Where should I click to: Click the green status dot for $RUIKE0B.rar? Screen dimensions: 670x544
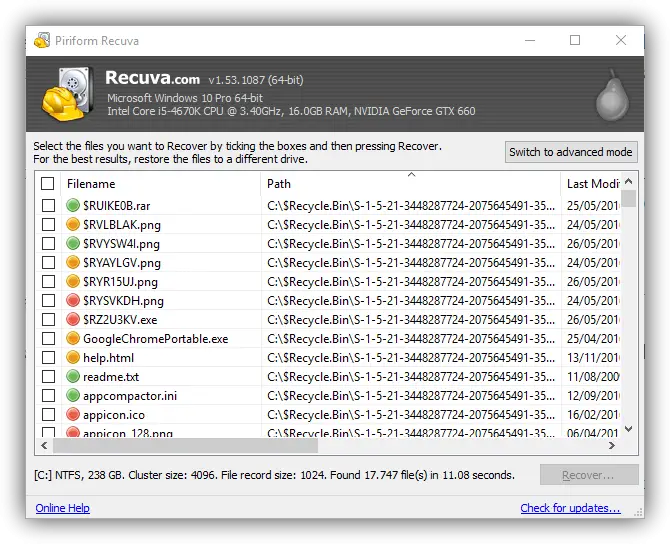click(x=73, y=206)
